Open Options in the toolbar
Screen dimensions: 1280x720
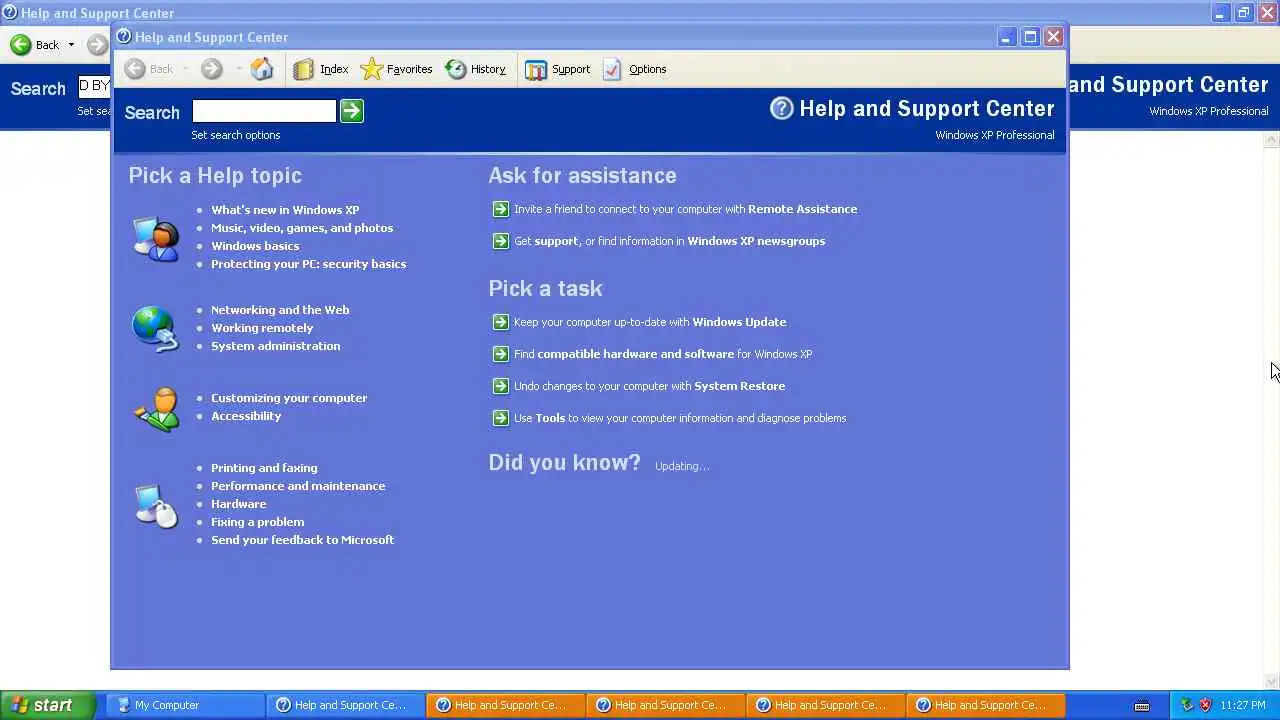click(x=634, y=69)
